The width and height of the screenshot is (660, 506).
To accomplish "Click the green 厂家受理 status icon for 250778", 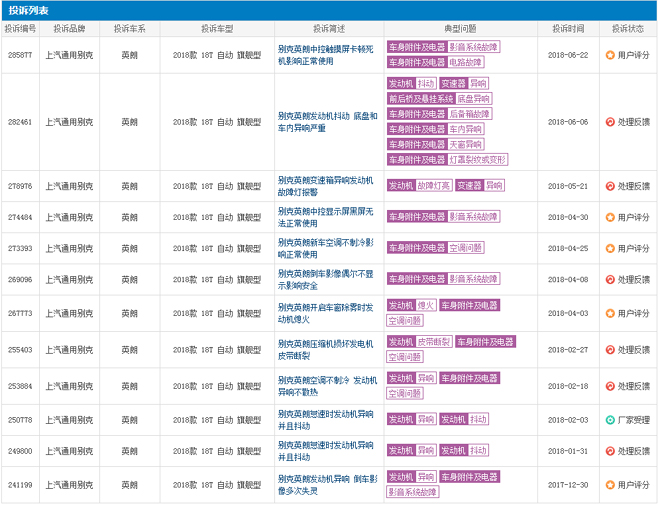I will point(610,420).
